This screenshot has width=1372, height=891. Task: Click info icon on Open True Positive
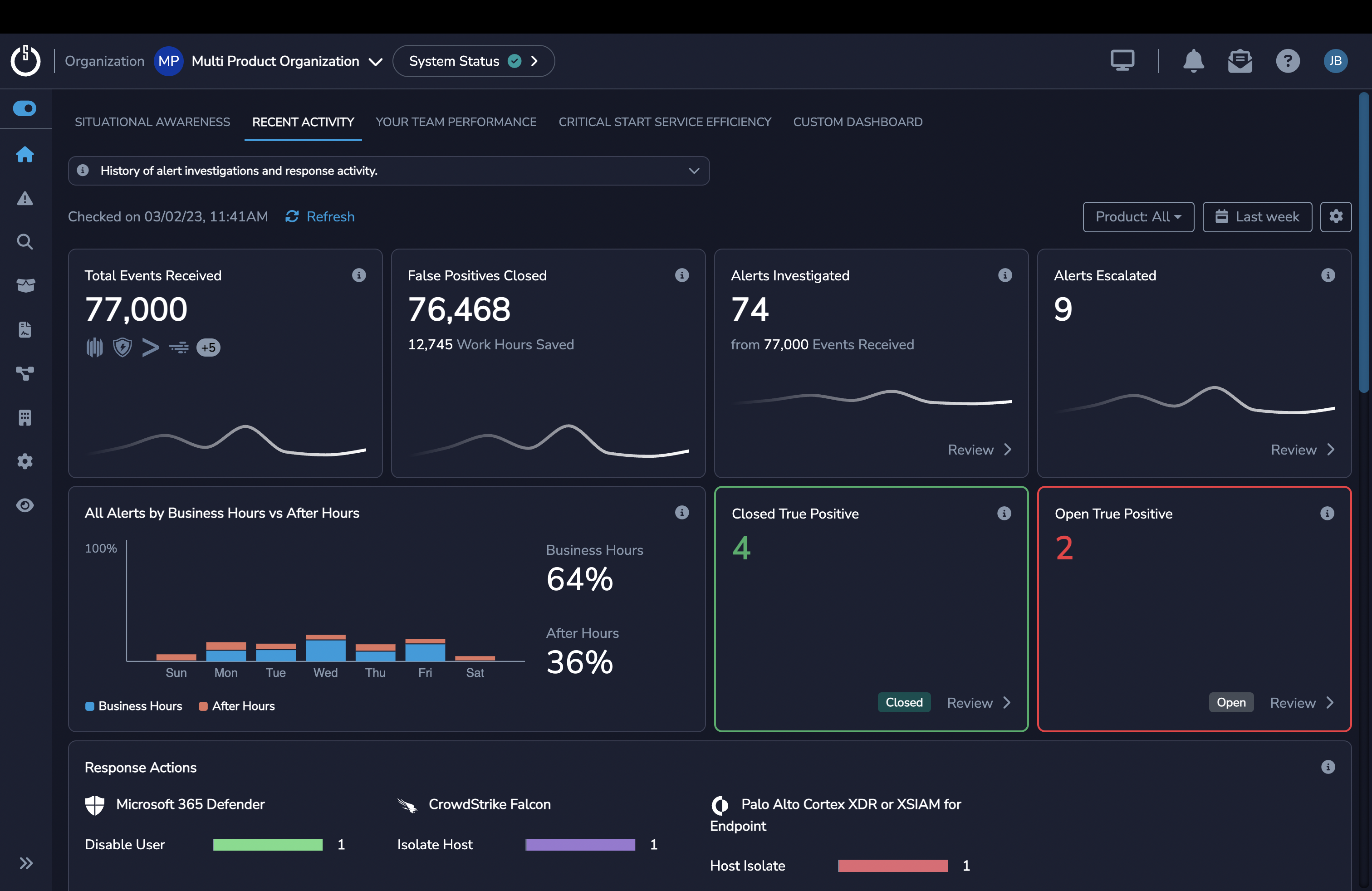[1327, 513]
